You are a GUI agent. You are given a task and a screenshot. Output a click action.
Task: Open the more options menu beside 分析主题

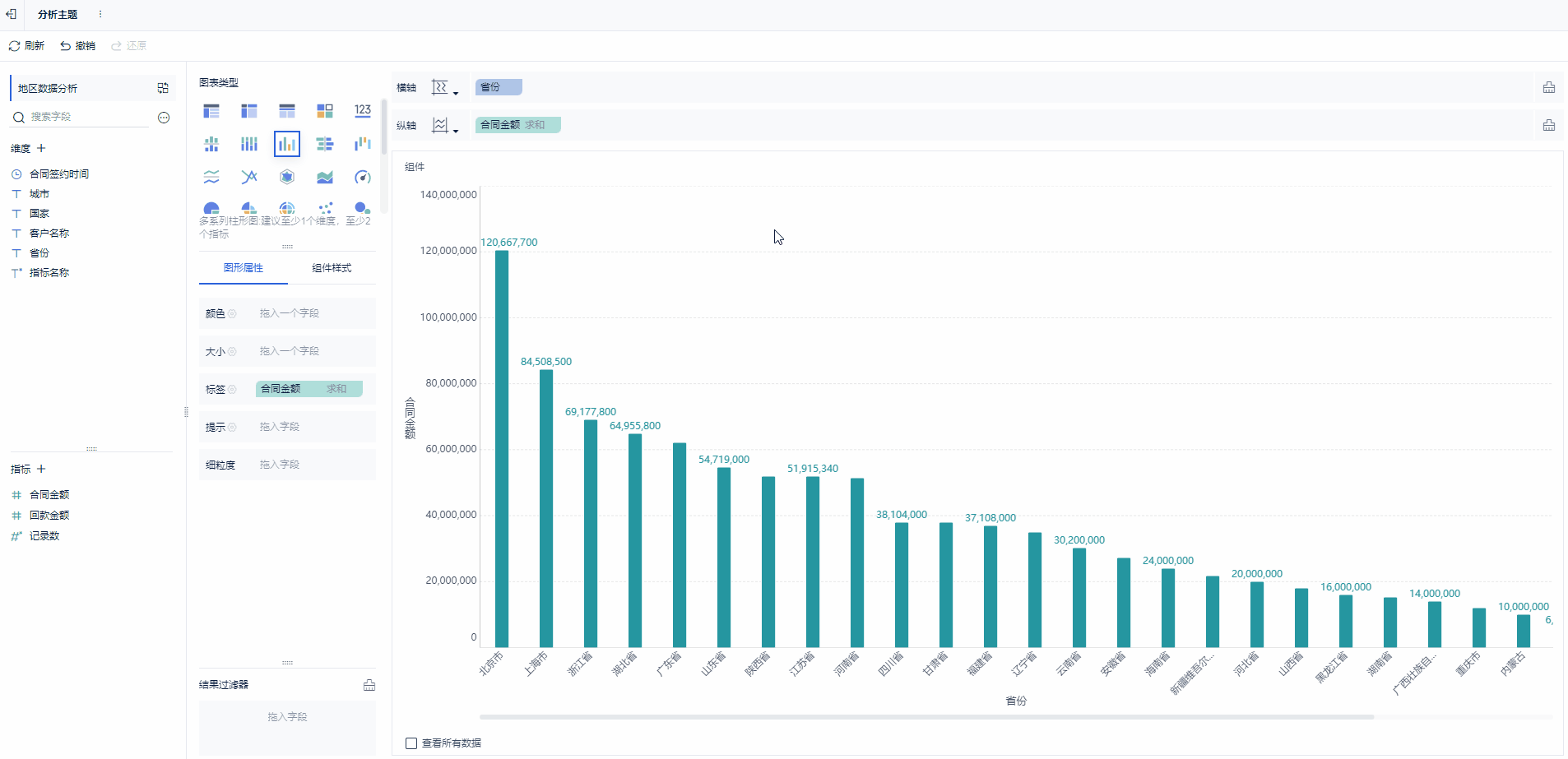[100, 14]
